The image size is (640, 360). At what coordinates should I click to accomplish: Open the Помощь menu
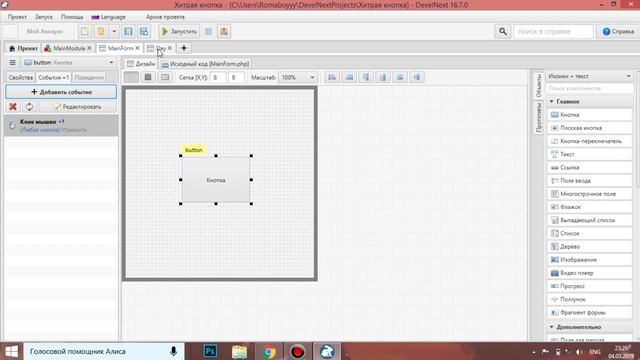[72, 17]
